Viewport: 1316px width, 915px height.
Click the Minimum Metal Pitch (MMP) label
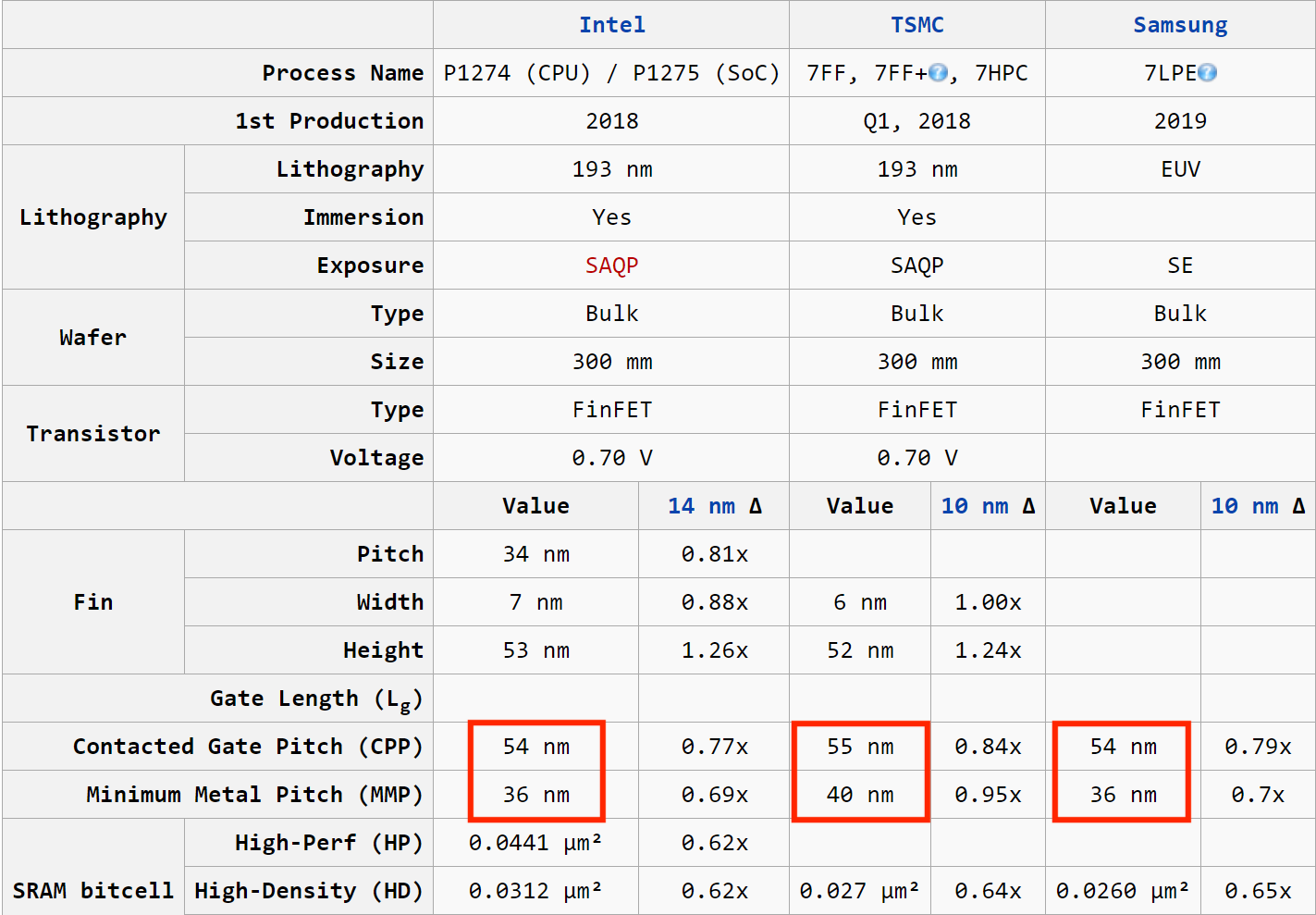coord(254,795)
